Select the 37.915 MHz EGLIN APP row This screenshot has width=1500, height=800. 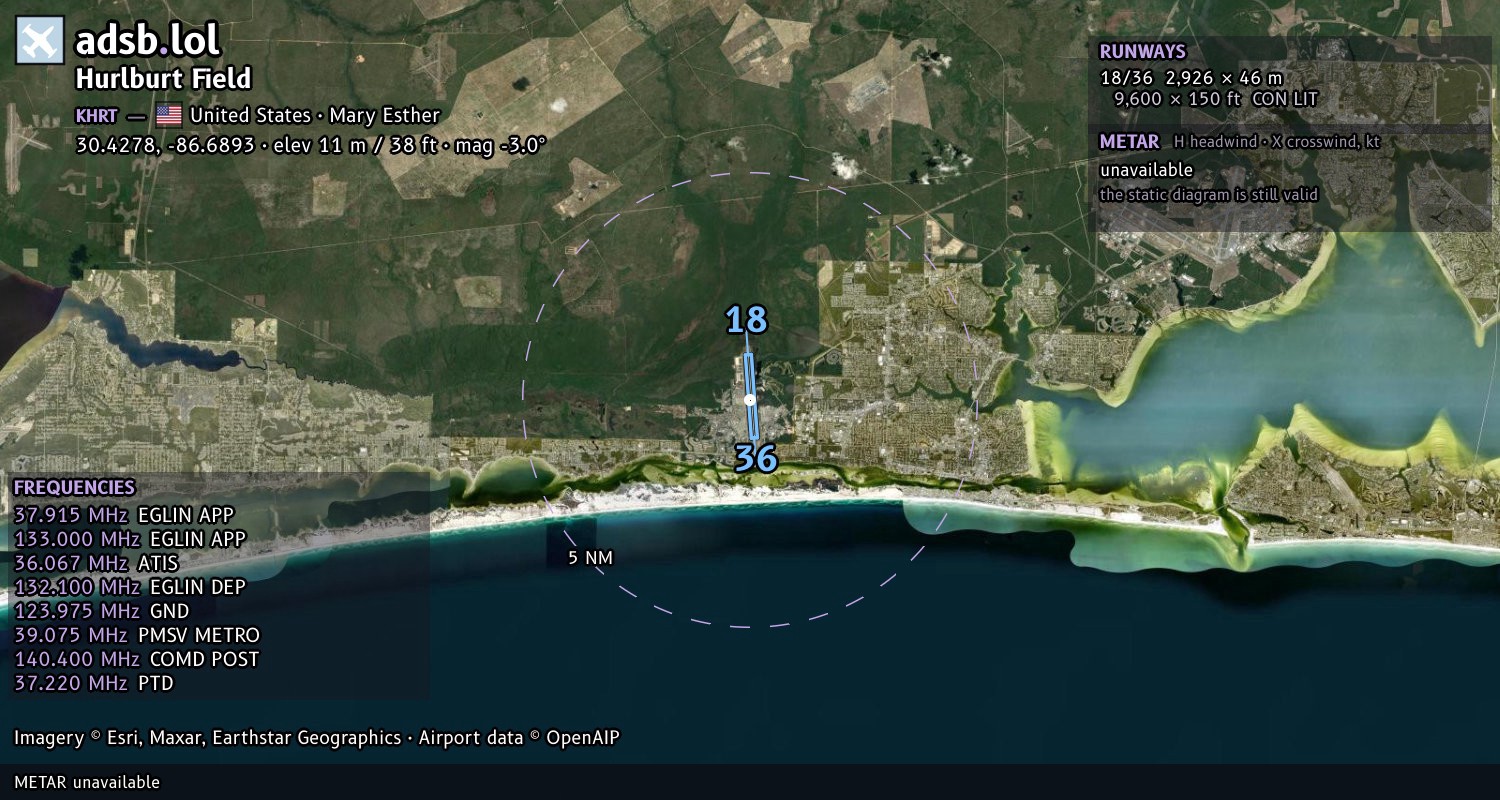(x=124, y=515)
